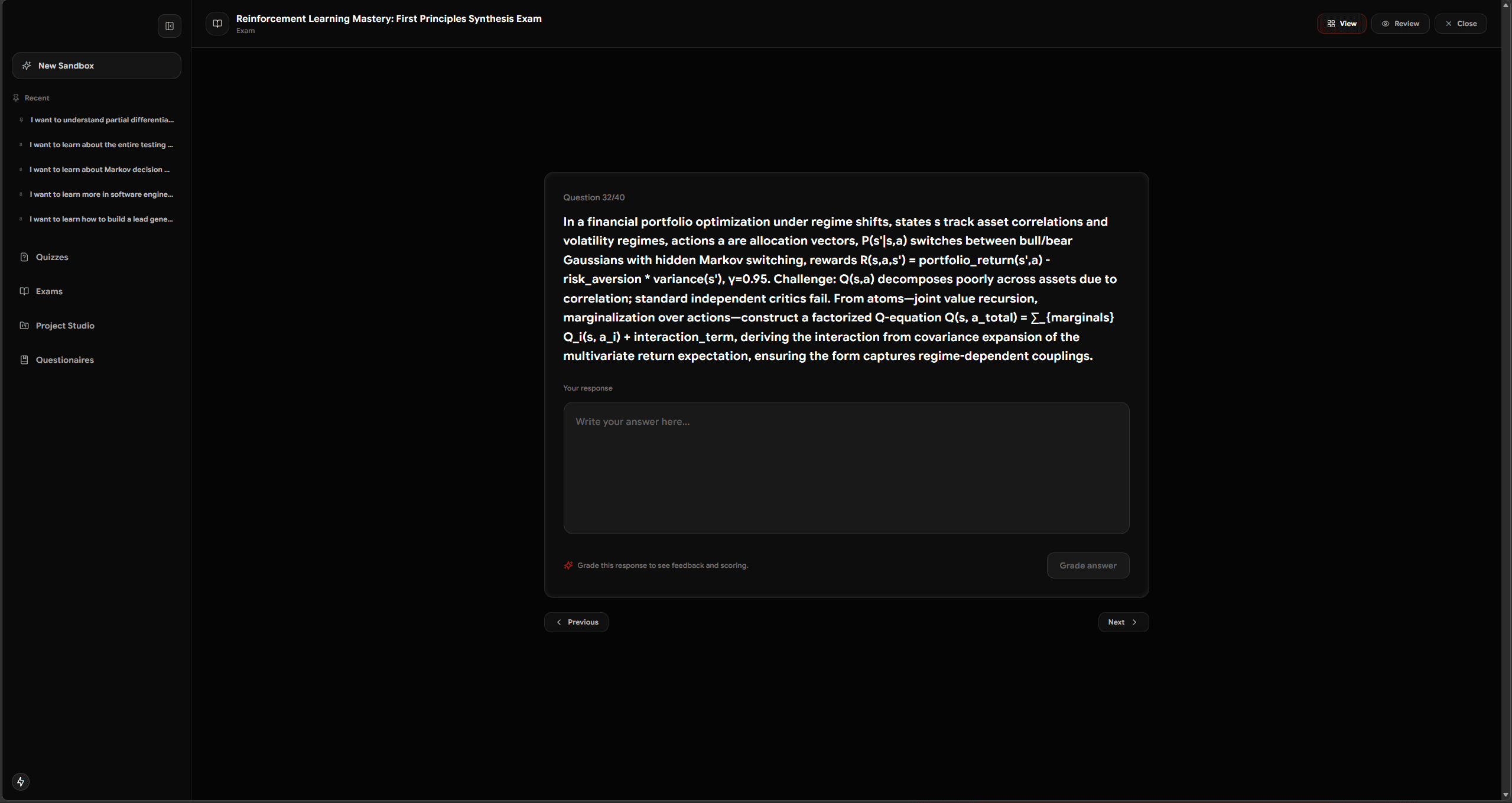Open the Exams section
Screen dimensions: 1512x803
coord(49,291)
